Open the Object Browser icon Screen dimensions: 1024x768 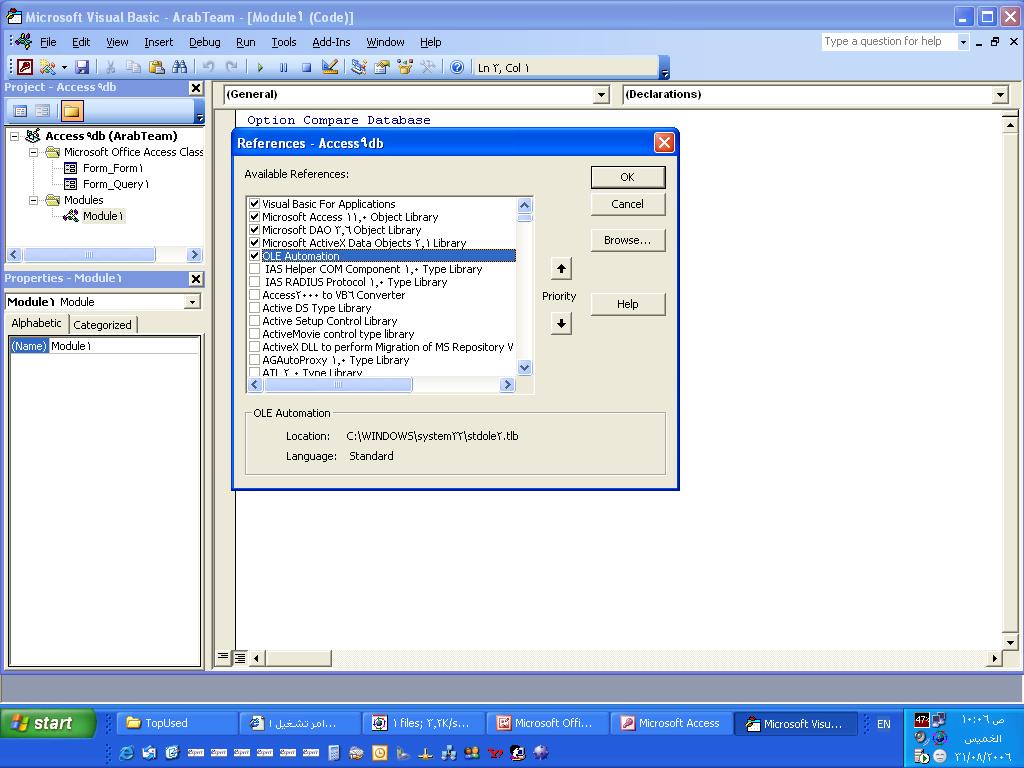click(x=405, y=67)
